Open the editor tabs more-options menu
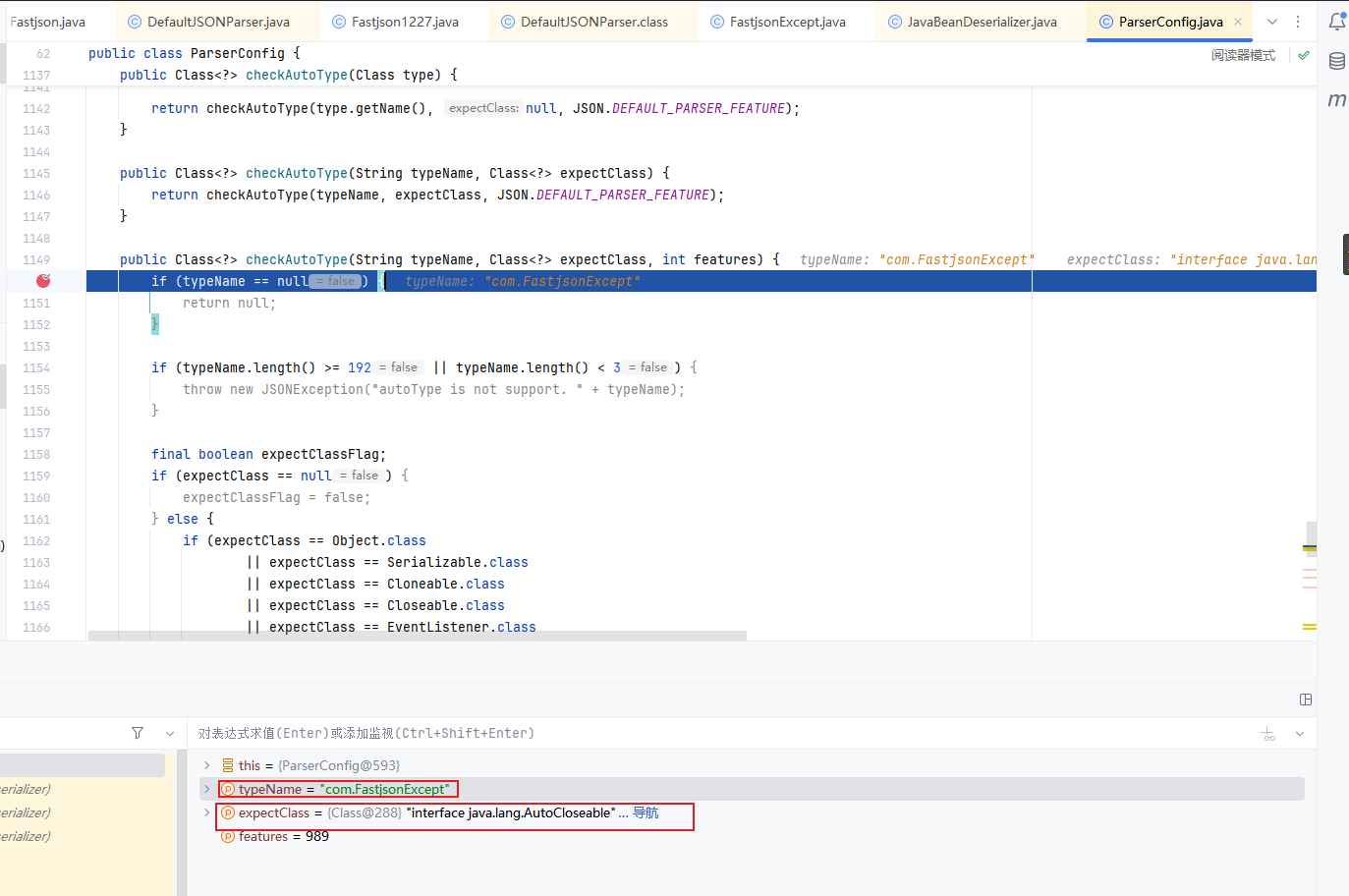This screenshot has height=896, width=1349. 1298,22
